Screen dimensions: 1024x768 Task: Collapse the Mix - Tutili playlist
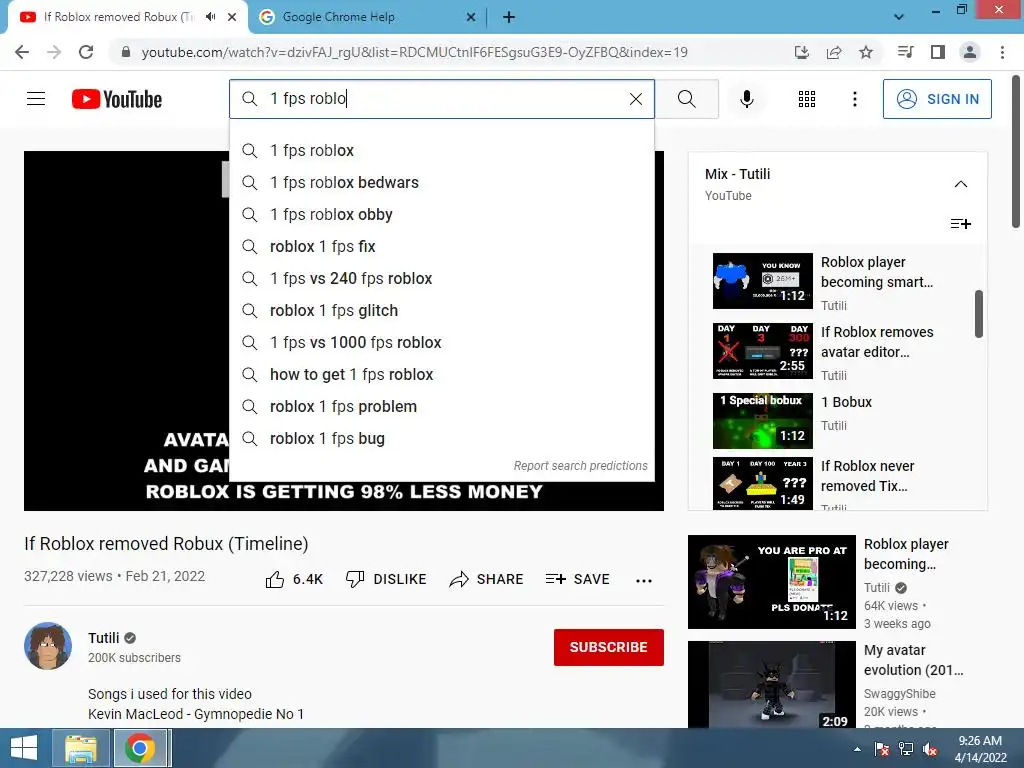click(961, 184)
